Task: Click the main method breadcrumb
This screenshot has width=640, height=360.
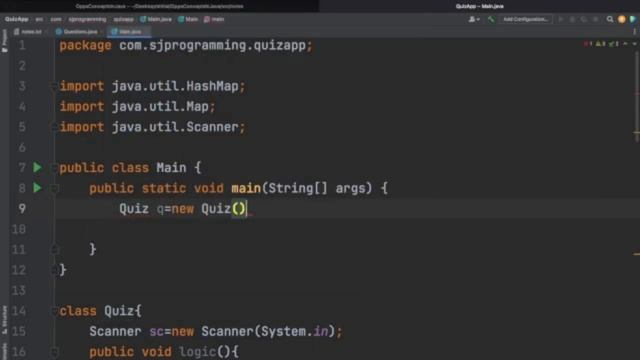Action: (214, 19)
